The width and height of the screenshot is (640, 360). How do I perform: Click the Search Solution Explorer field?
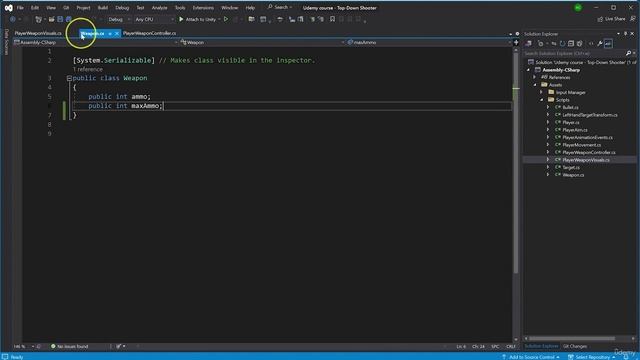[x=573, y=53]
